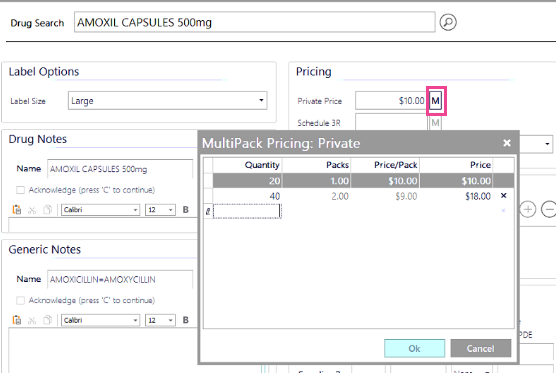Viewport: 556px width, 373px height.
Task: Click Ok in MultiPack Pricing dialog
Action: click(x=414, y=348)
